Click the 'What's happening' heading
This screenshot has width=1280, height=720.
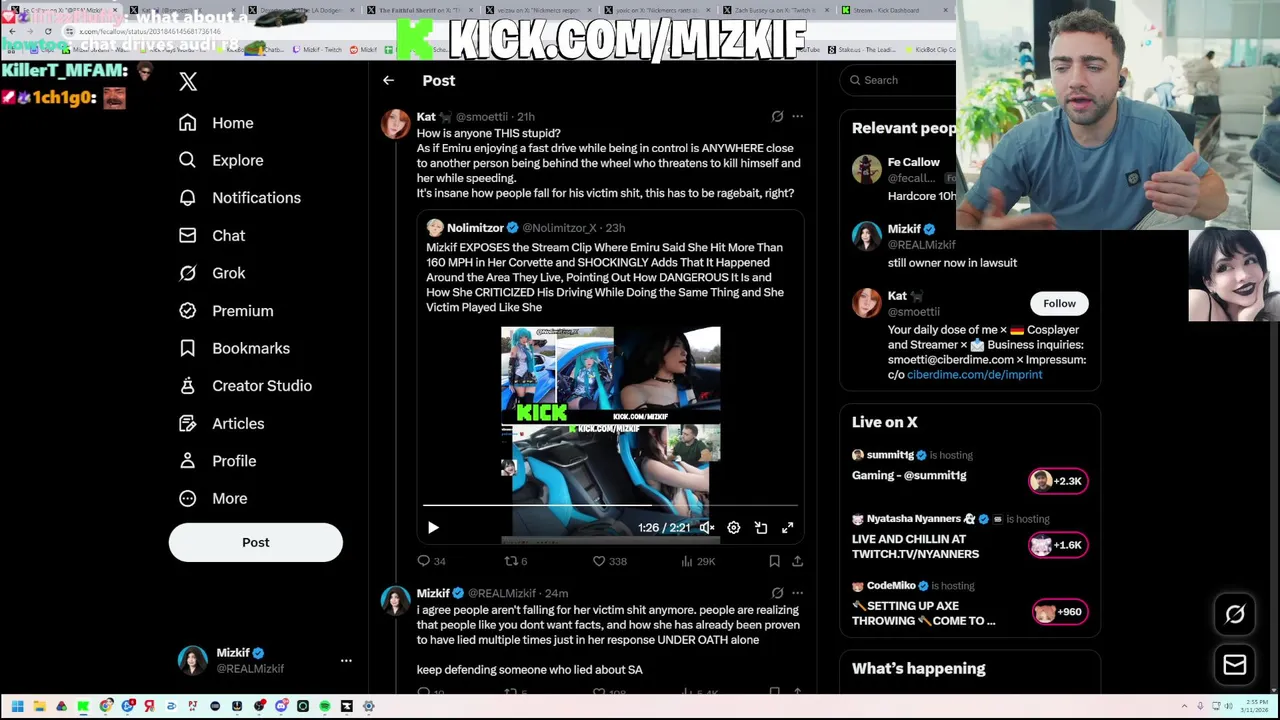(x=918, y=669)
